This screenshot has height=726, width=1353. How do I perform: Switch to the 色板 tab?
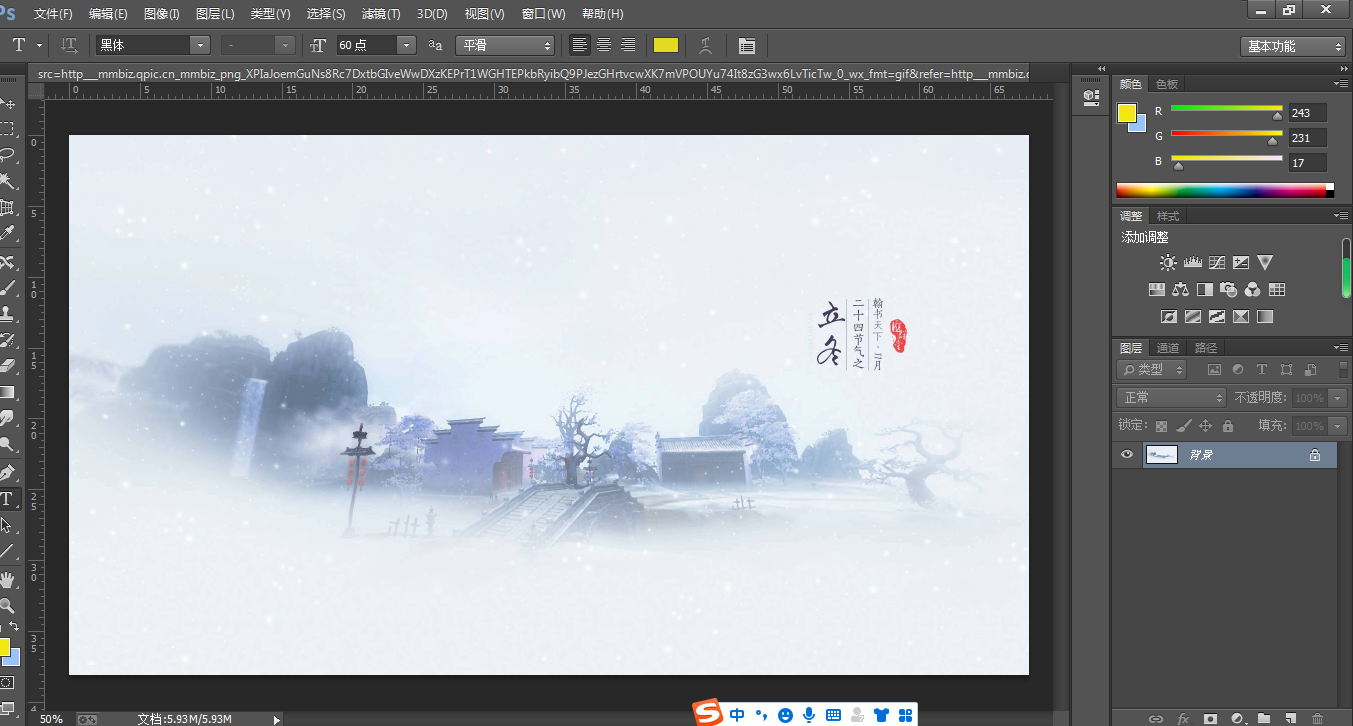tap(1167, 84)
